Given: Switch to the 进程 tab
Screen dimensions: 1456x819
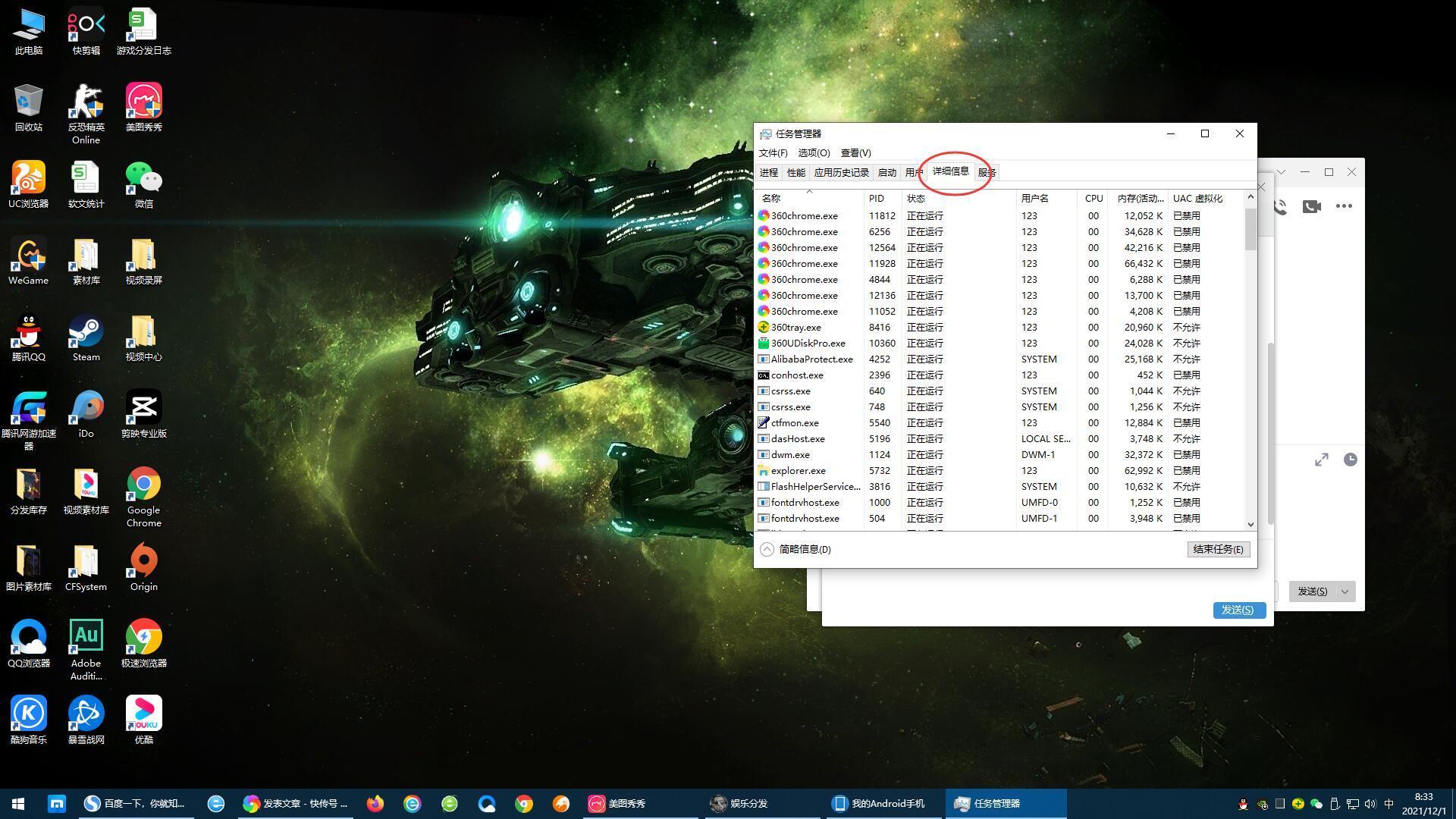Looking at the screenshot, I should (768, 173).
